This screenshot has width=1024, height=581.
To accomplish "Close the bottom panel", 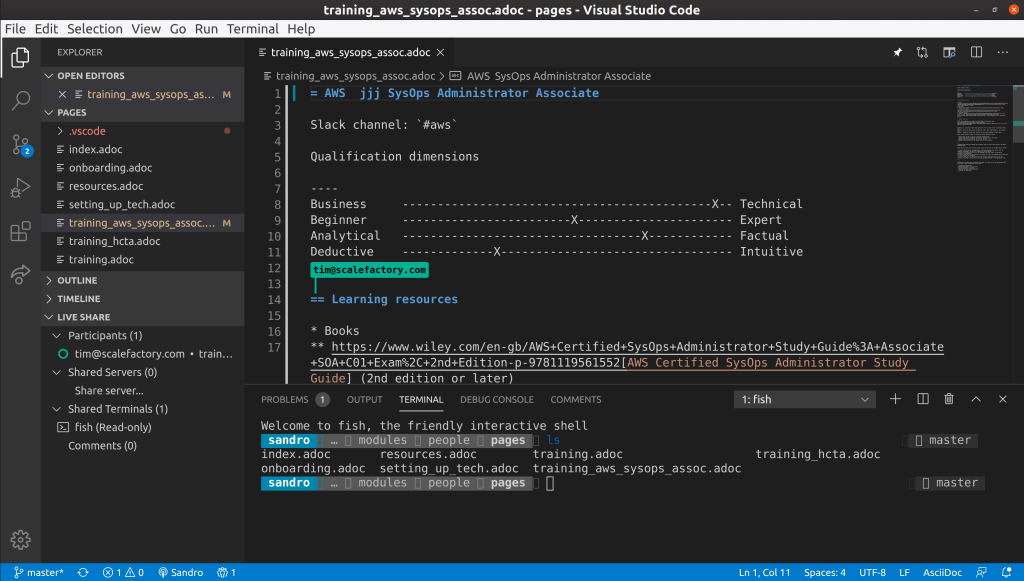I will coord(1002,399).
